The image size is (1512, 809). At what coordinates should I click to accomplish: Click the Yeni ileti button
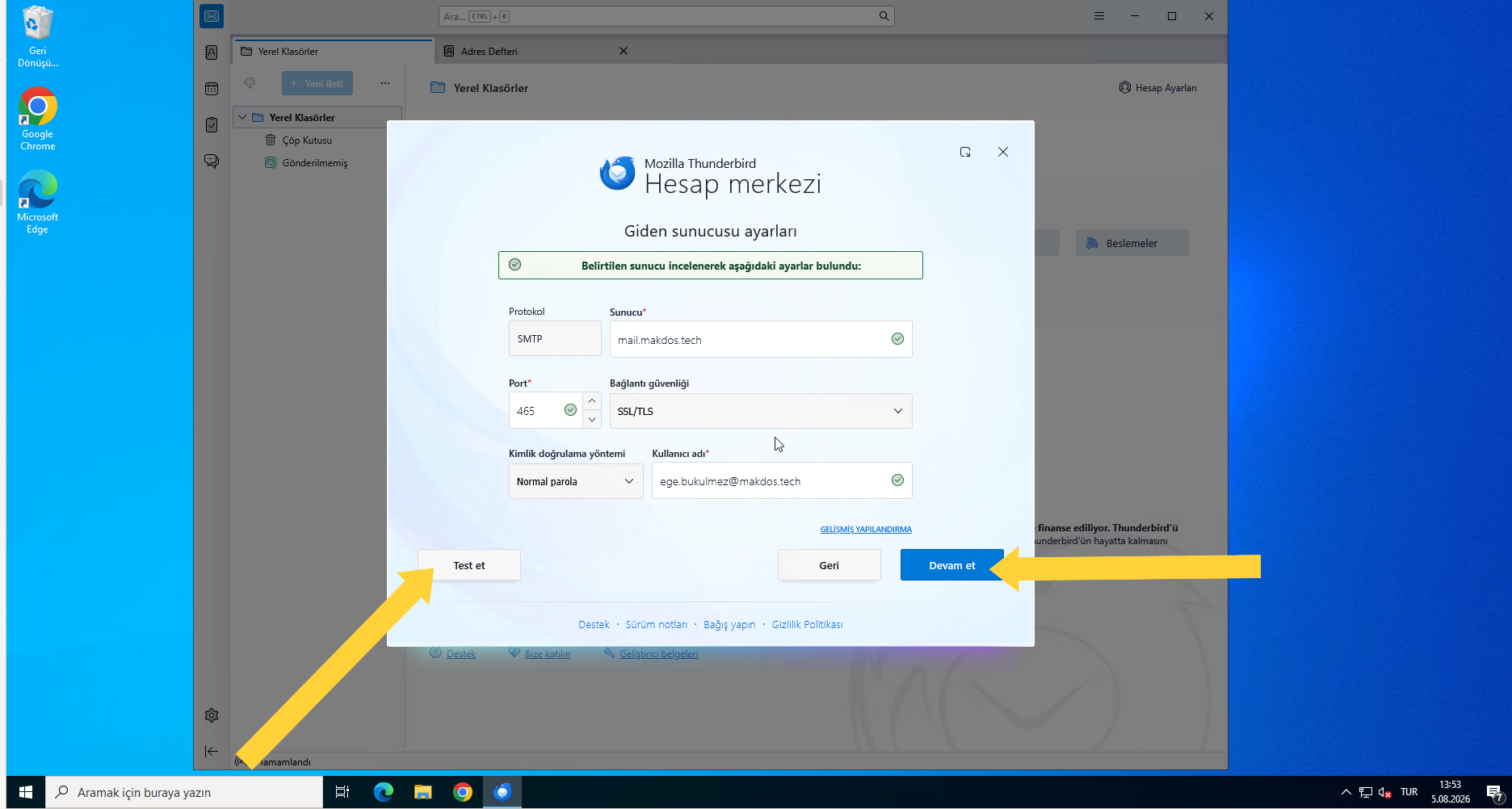[x=317, y=83]
